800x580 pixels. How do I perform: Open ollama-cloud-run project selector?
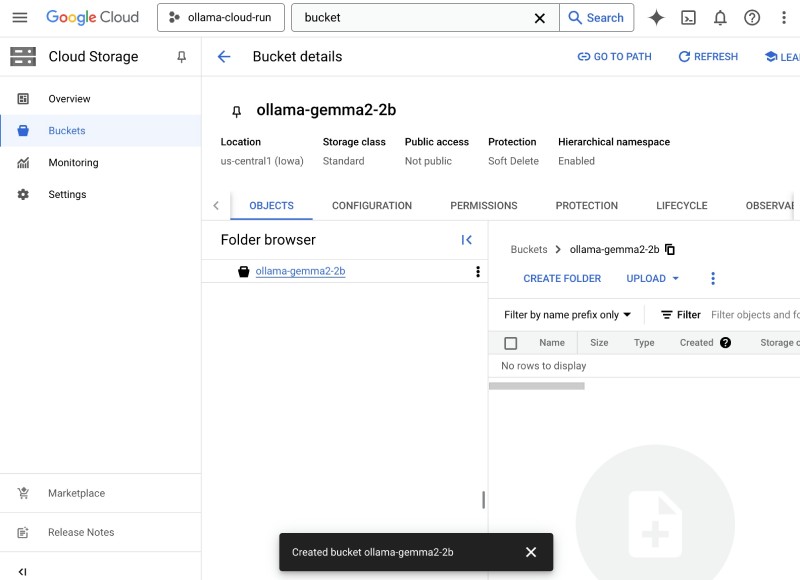pos(220,18)
